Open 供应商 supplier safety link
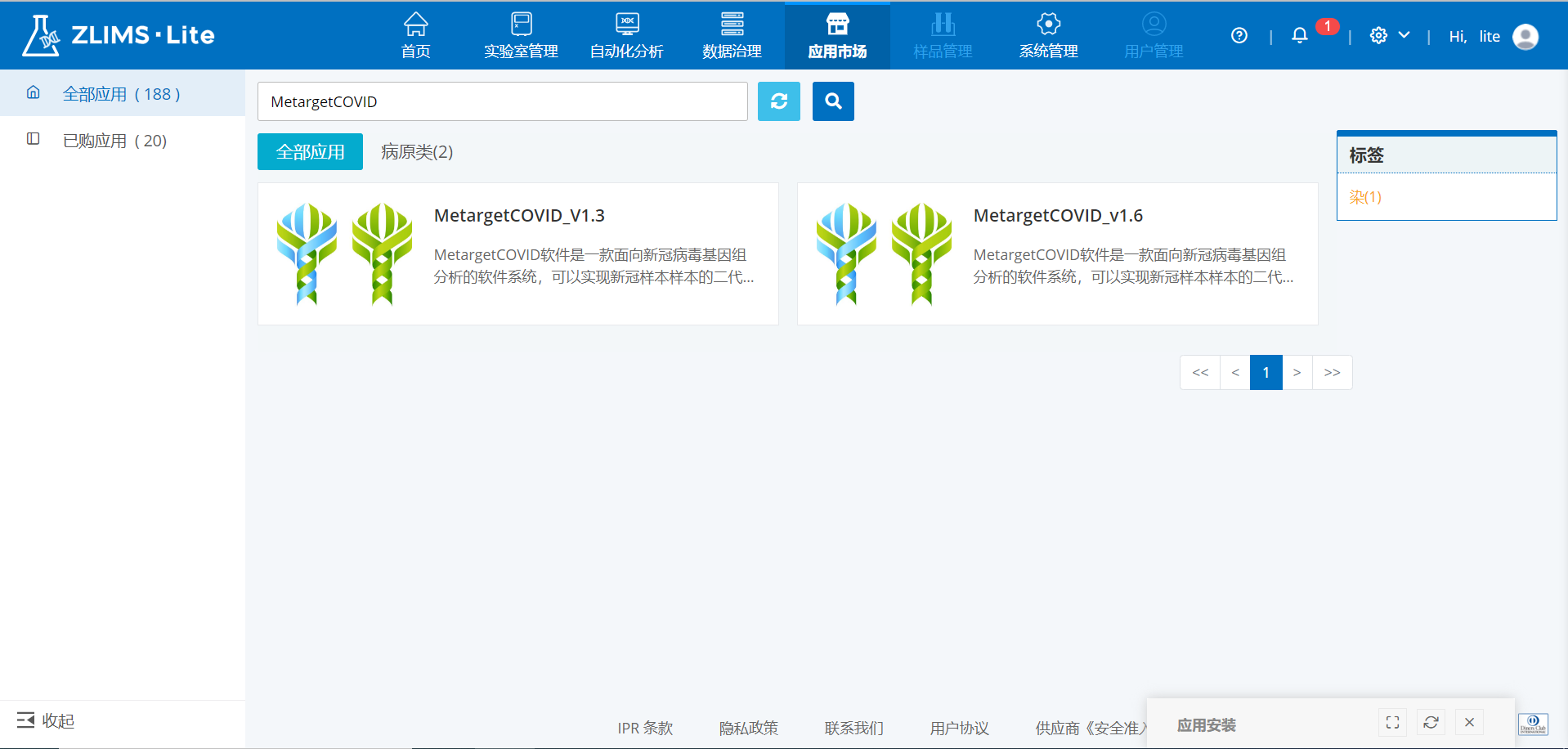The width and height of the screenshot is (1568, 749). 1091,728
